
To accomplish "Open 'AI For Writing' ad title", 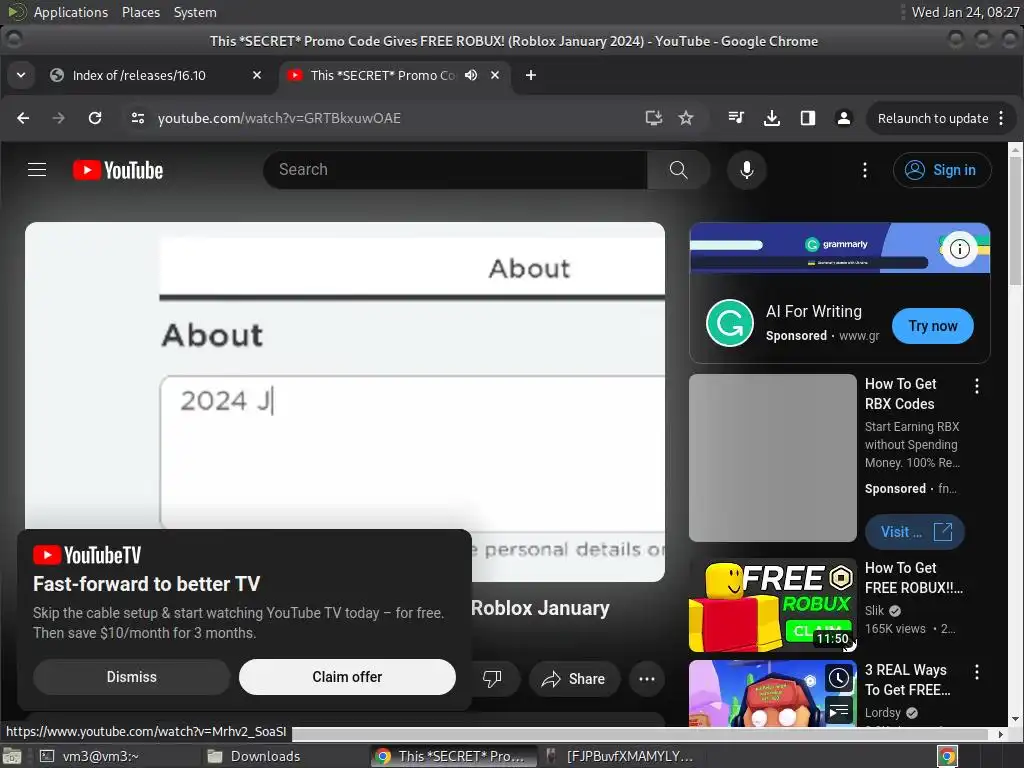I will pyautogui.click(x=814, y=312).
